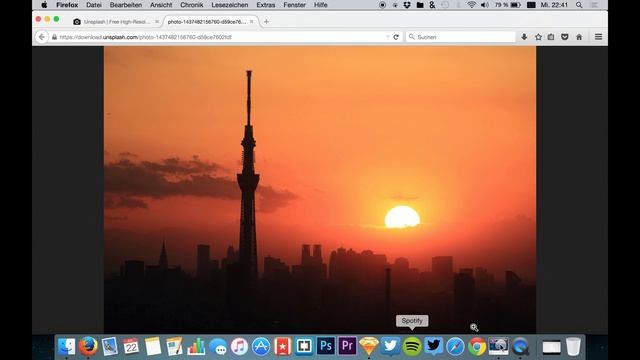Open the Hilfe menu
Screen dimensions: 640x360
click(x=321, y=5)
